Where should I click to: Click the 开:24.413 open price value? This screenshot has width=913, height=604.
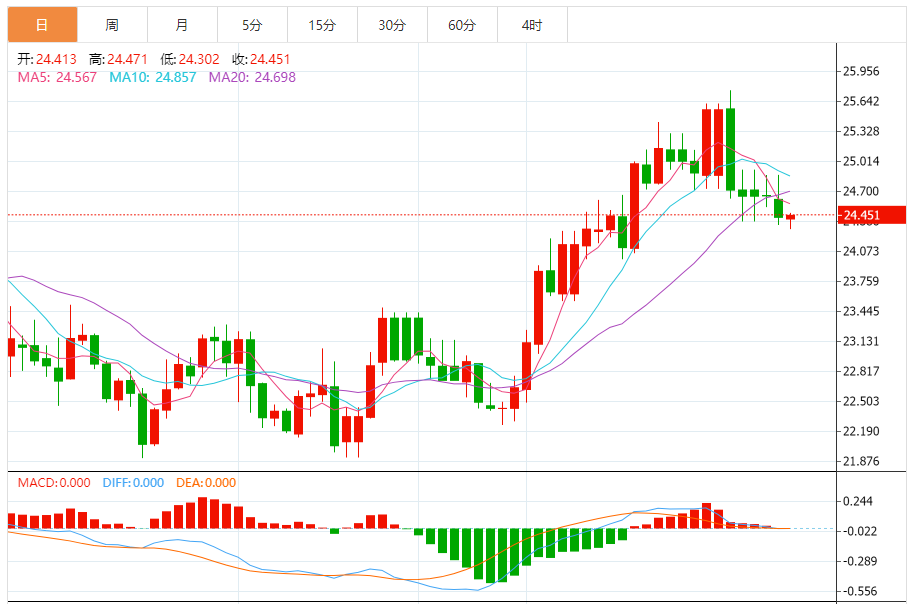coord(47,59)
